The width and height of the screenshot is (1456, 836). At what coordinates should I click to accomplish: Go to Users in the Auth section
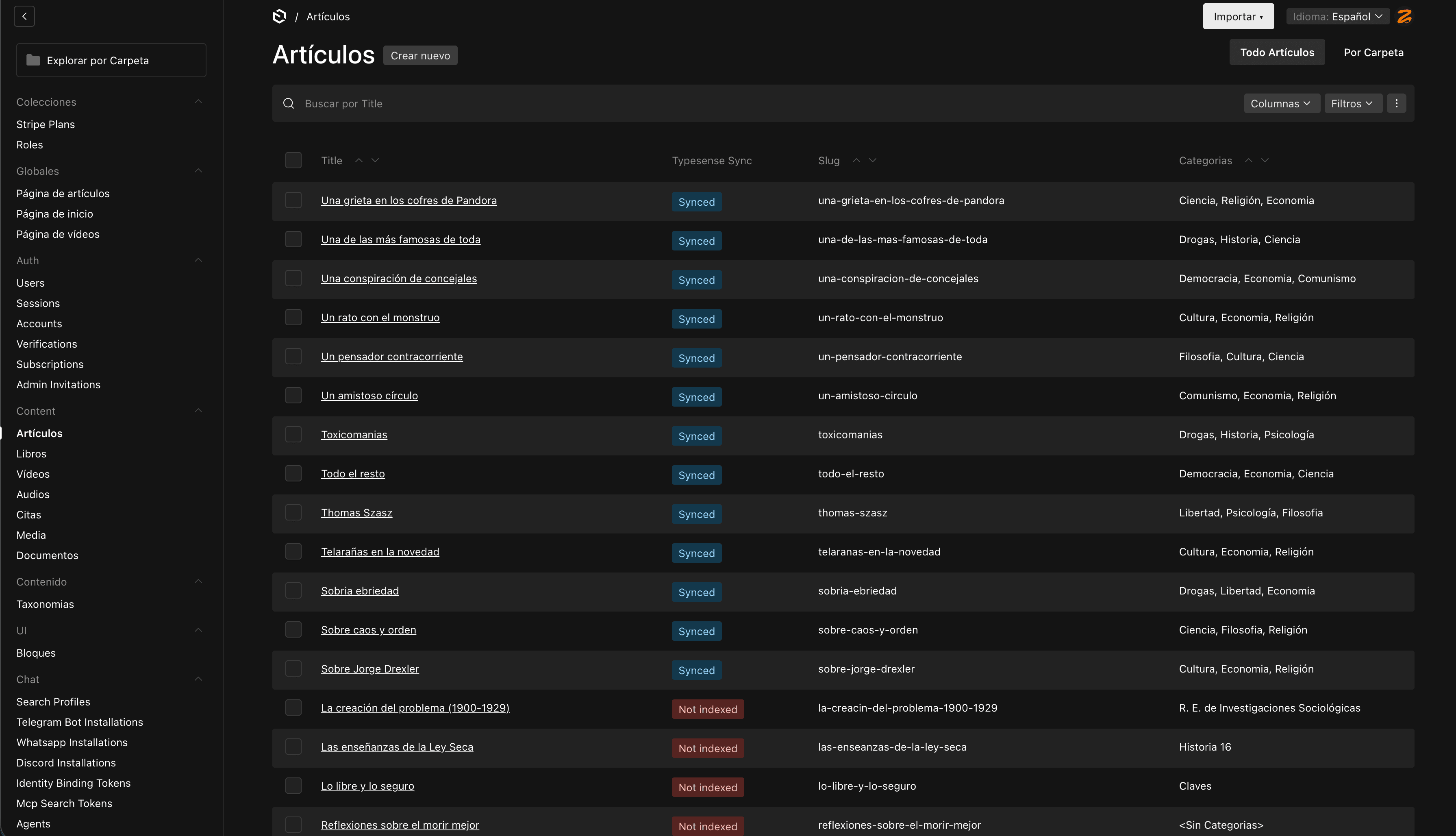click(30, 283)
